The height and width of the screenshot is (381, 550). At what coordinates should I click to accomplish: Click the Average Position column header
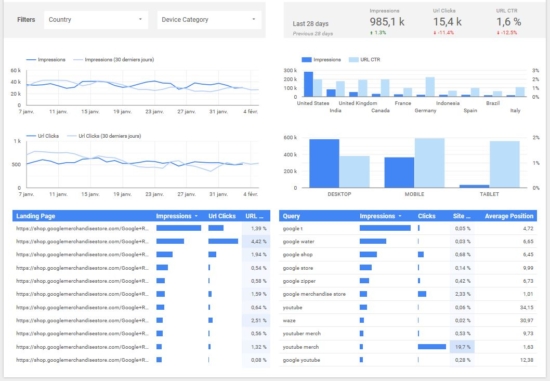pos(509,216)
